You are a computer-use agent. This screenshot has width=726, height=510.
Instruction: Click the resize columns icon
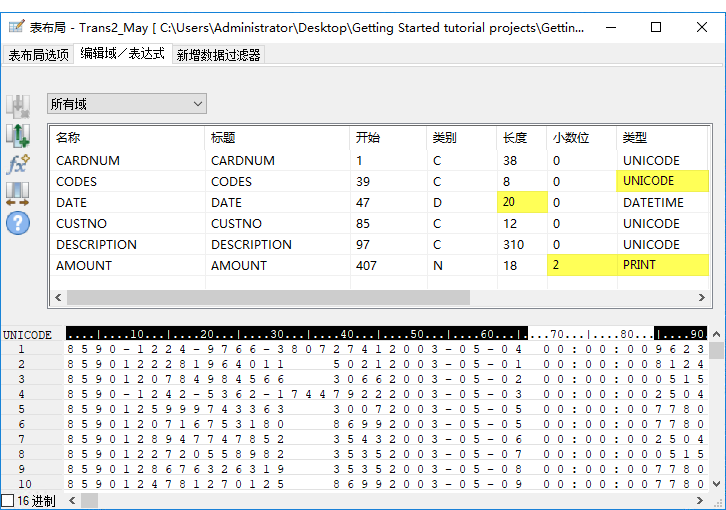click(x=18, y=193)
